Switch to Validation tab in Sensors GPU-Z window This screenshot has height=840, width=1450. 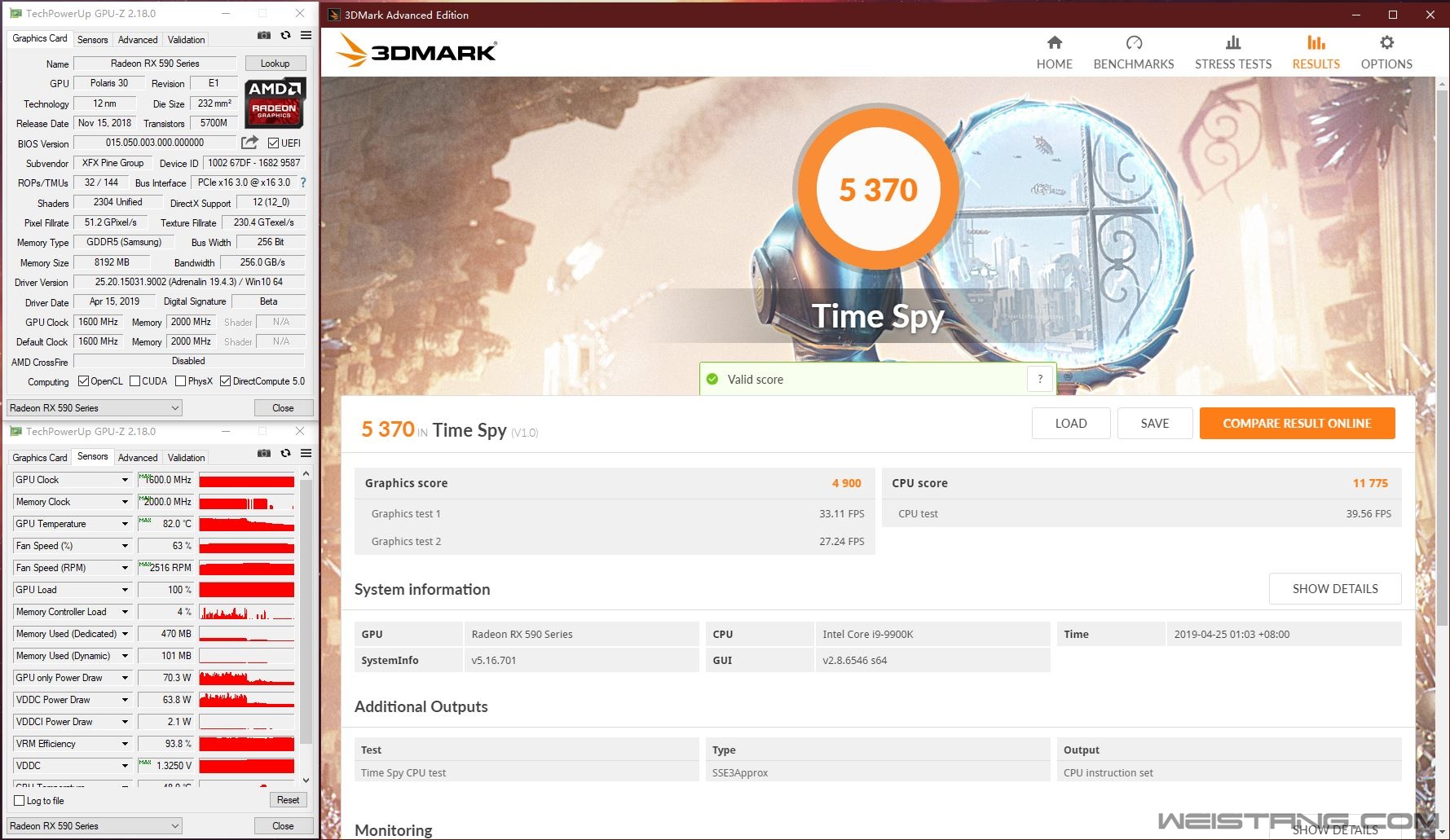(x=186, y=458)
